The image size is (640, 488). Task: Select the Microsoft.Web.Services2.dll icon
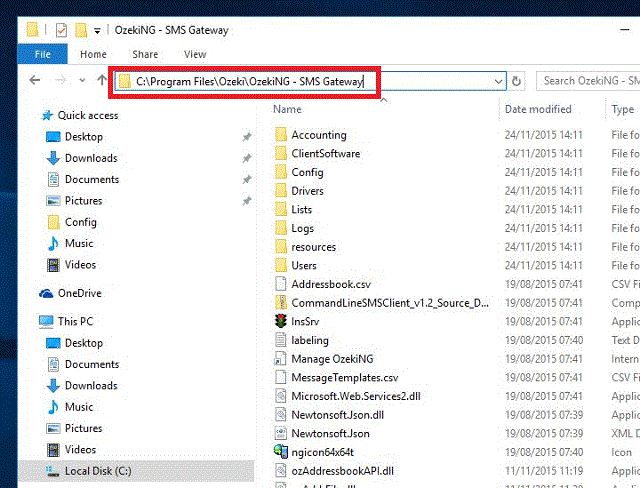tap(281, 396)
